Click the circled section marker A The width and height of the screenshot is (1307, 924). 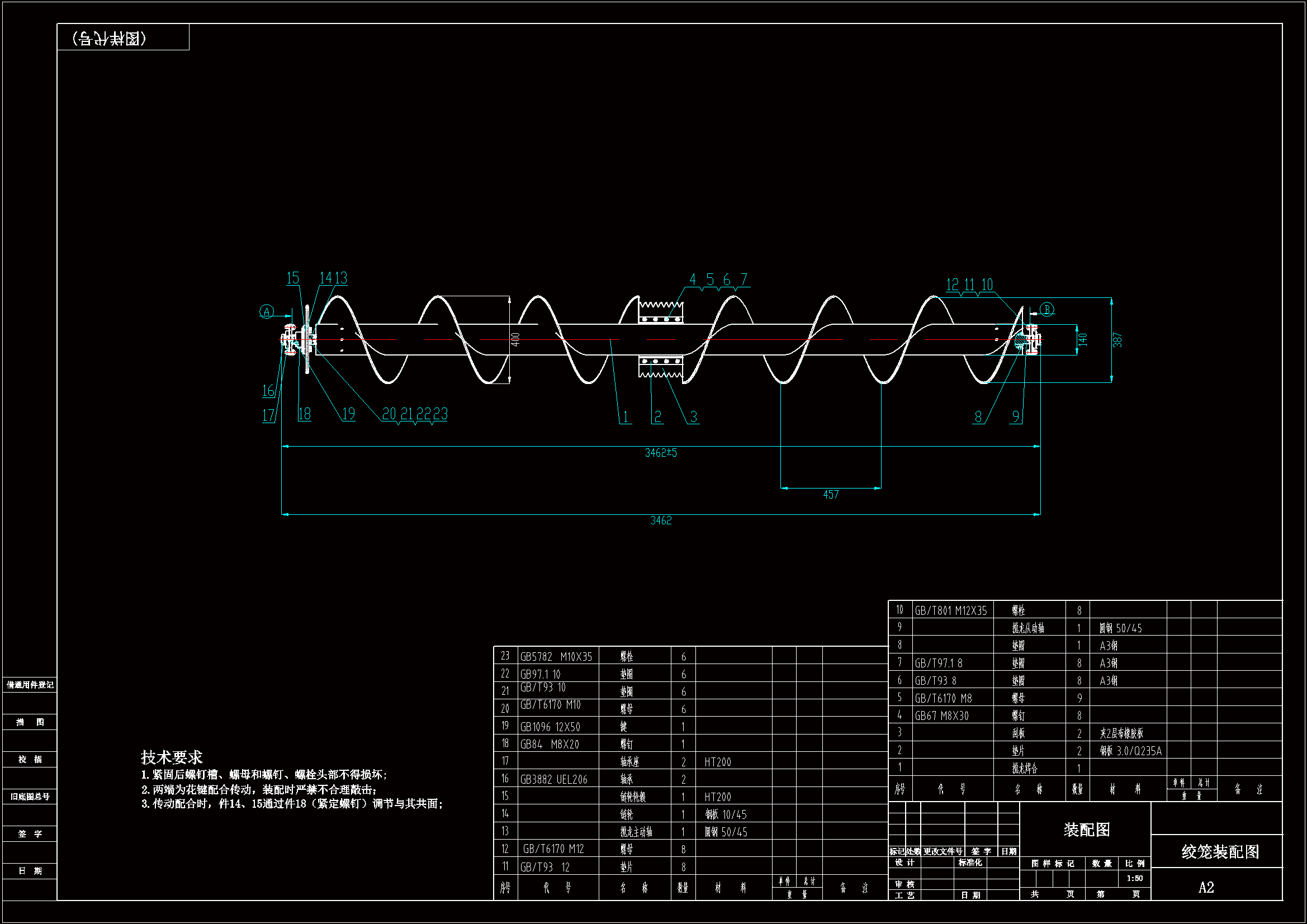(x=267, y=311)
